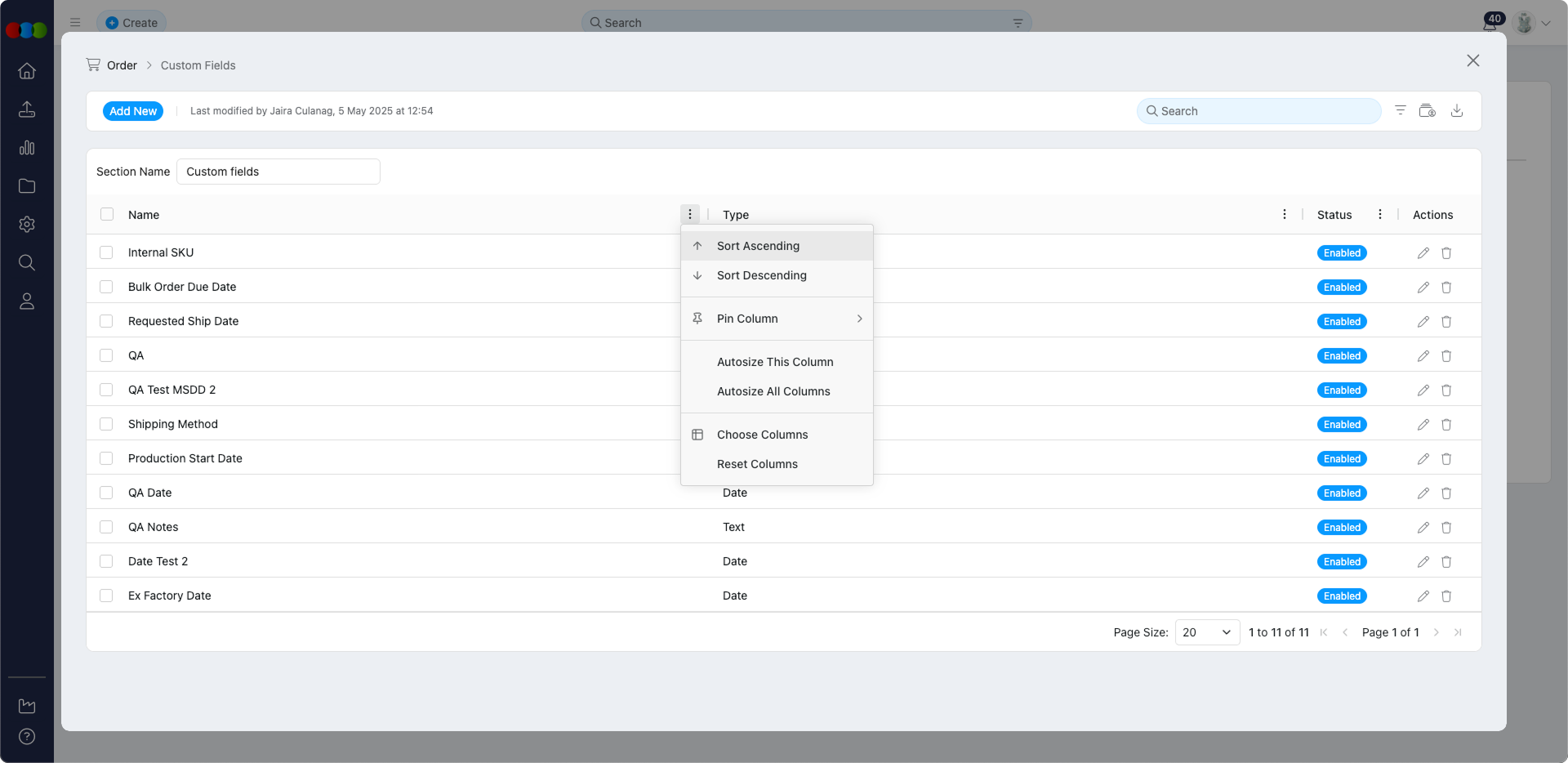
Task: Open the Analytics sidebar icon
Action: [27, 148]
